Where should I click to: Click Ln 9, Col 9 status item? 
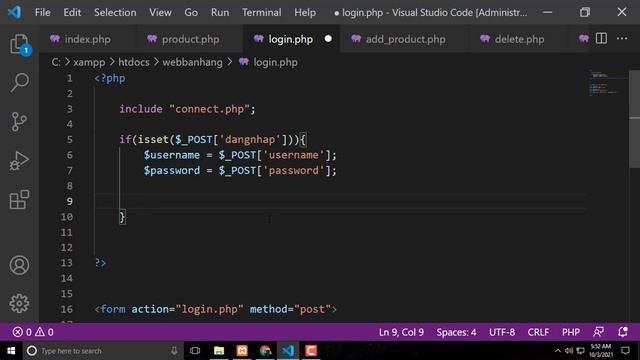coord(401,332)
